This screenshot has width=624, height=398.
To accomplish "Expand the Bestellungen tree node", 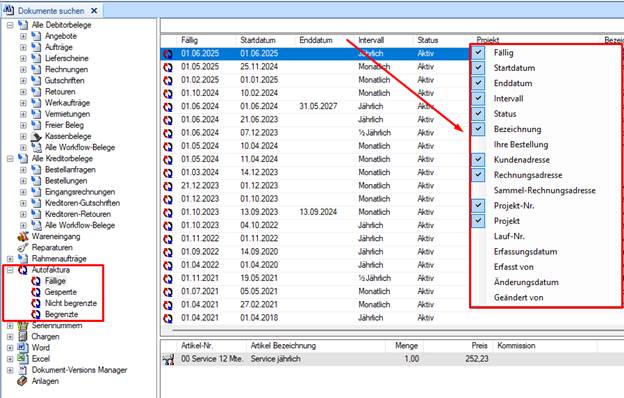I will point(23,181).
